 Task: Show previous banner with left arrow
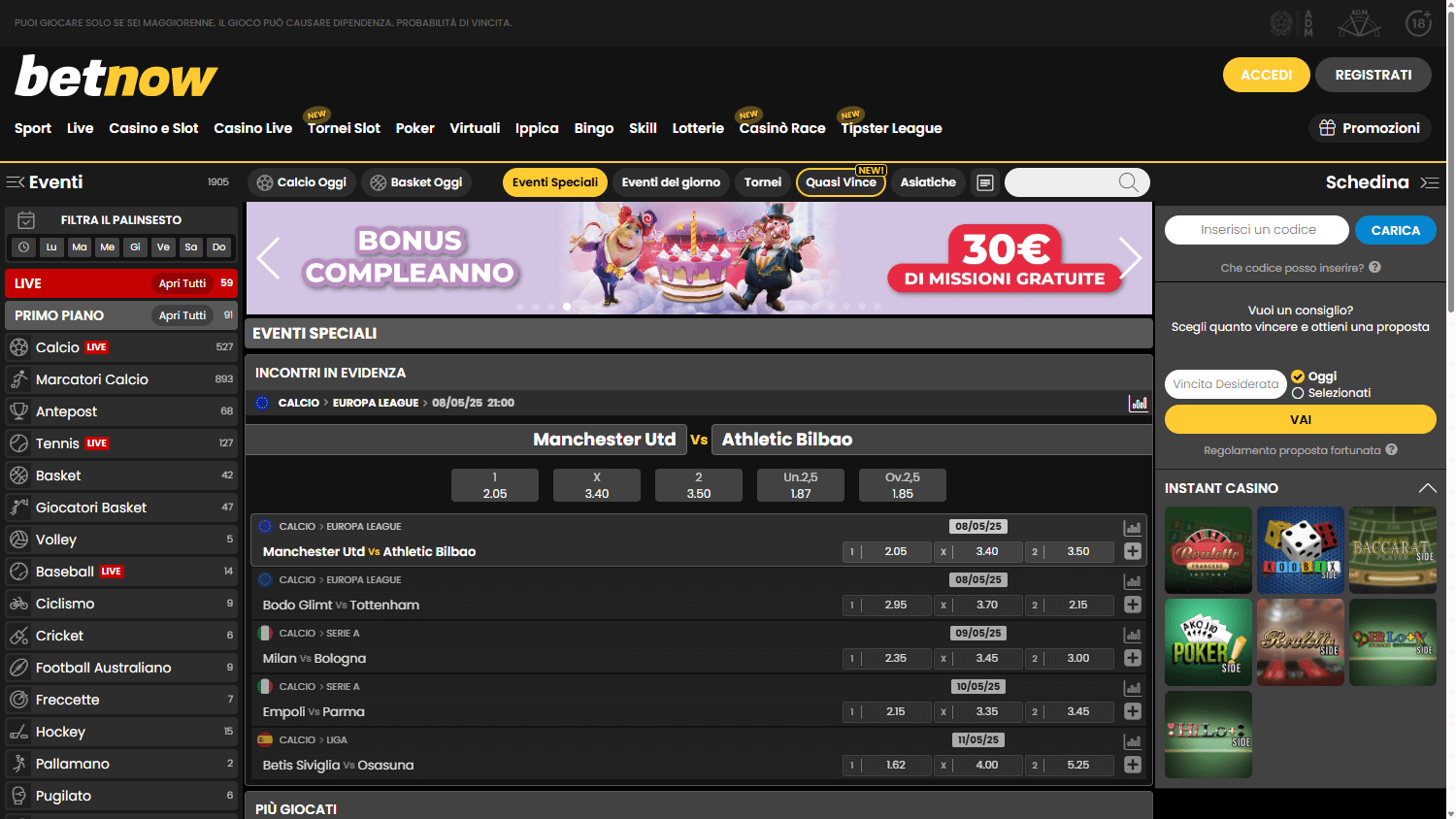pos(269,258)
